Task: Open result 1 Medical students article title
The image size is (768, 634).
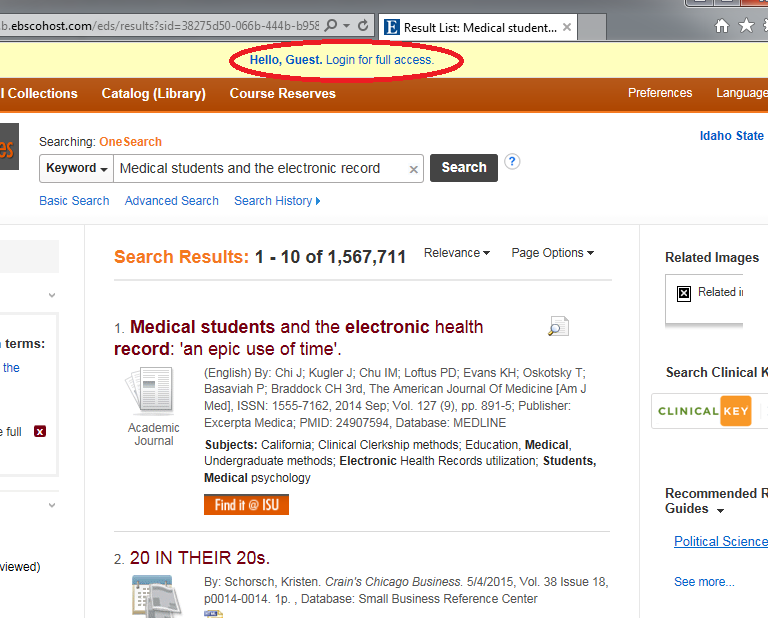Action: coord(299,338)
